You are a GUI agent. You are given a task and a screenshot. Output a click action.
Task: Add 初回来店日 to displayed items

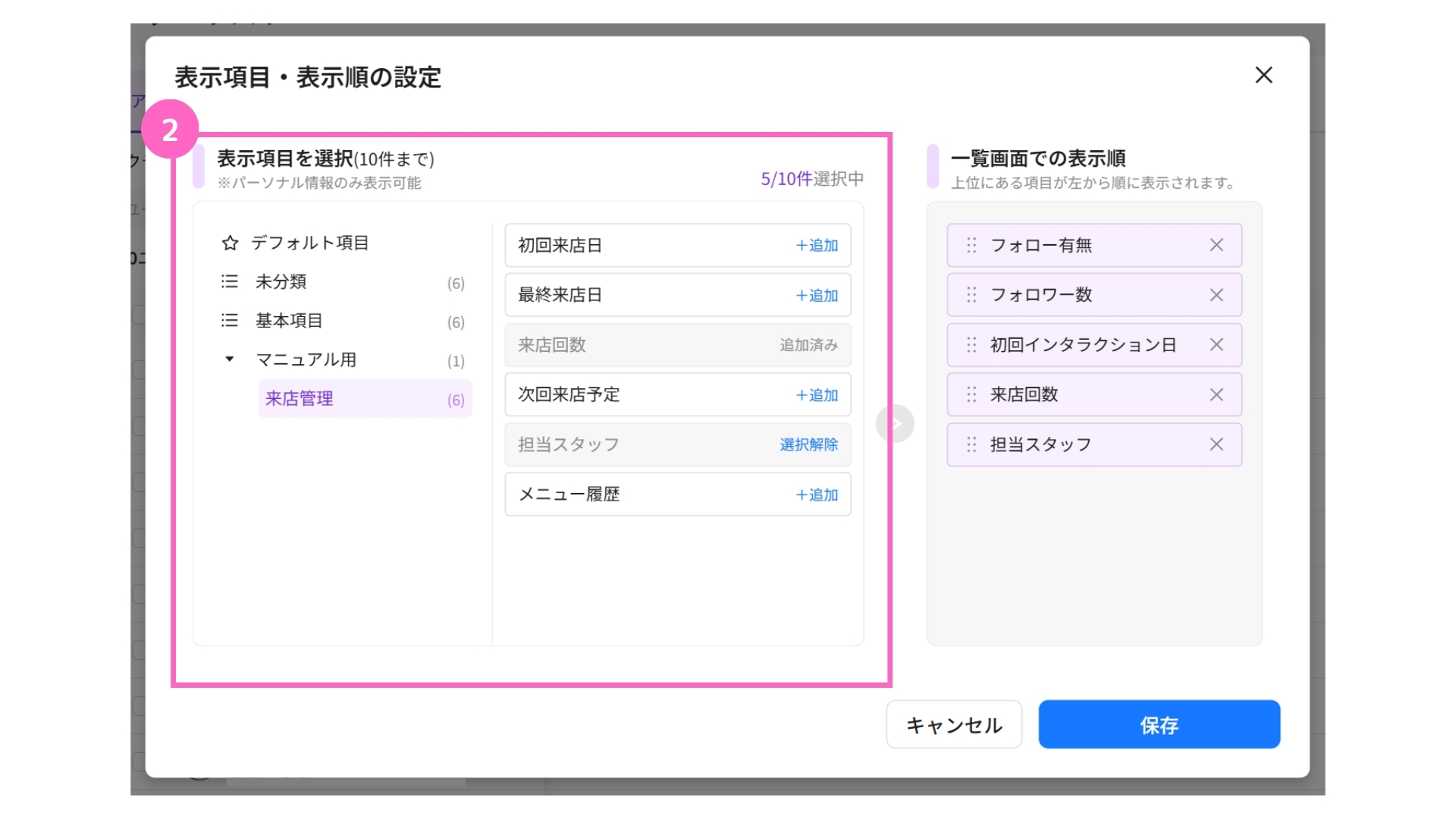(817, 246)
